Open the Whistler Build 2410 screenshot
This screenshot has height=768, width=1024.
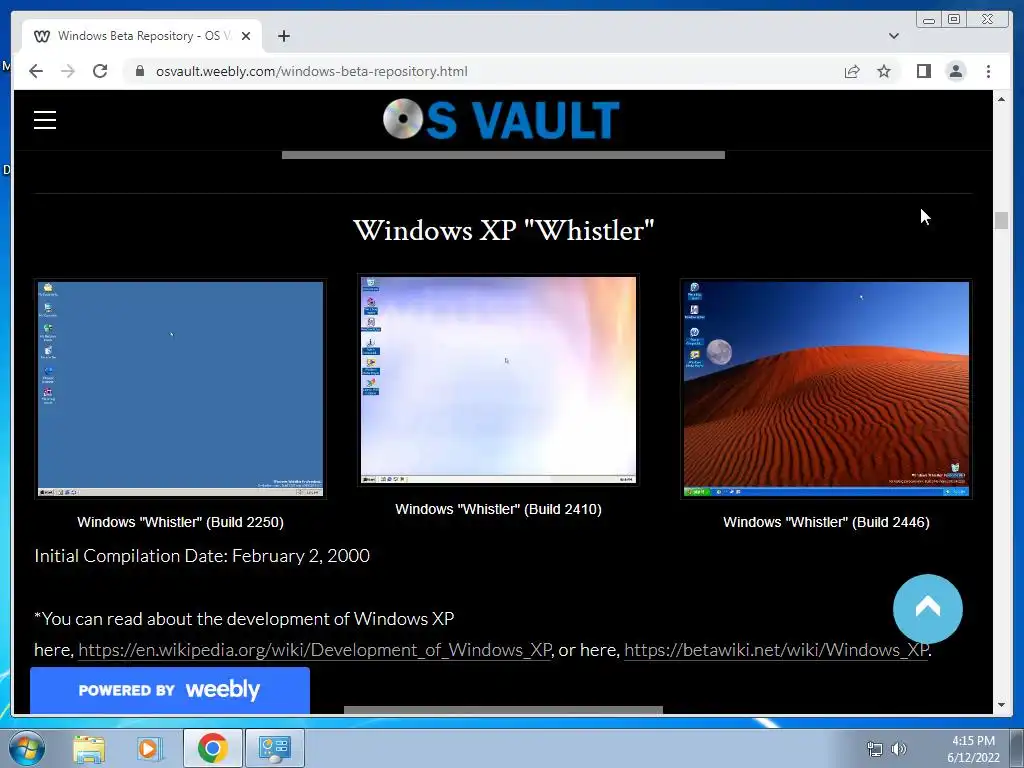[498, 380]
